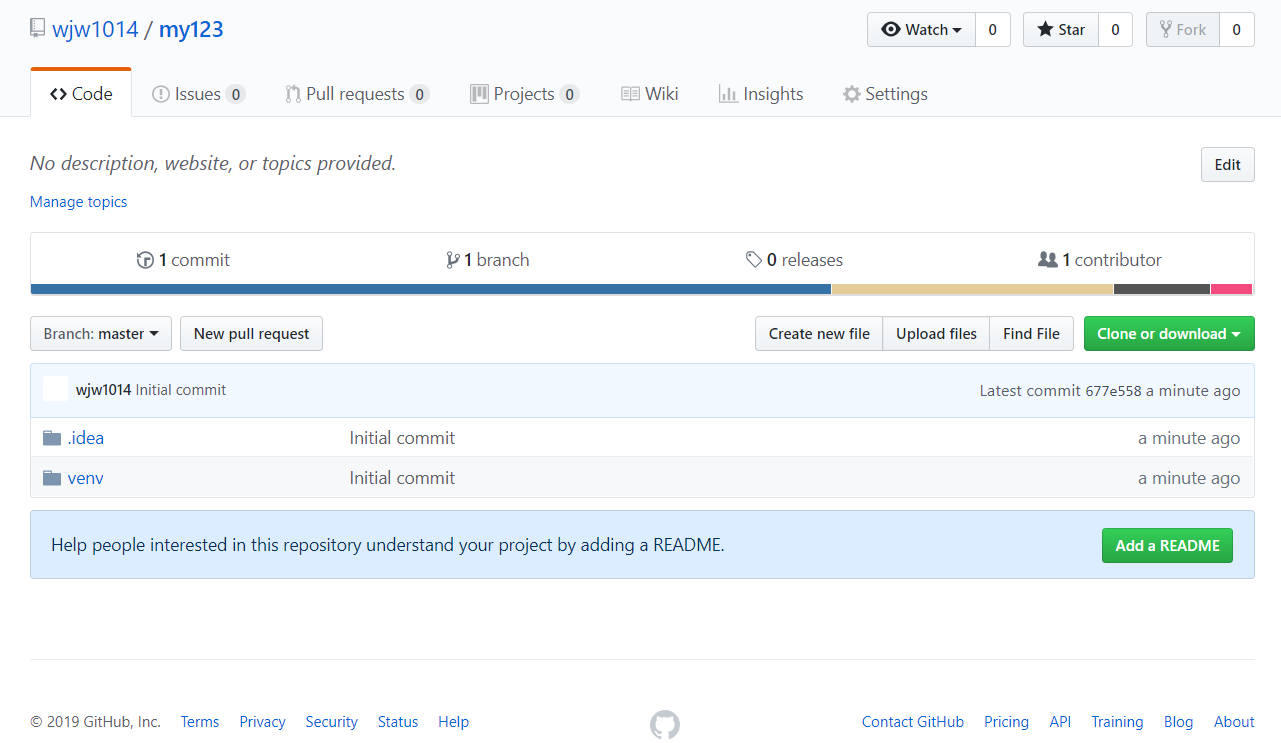Screen dimensions: 1281x743
Task: Click the commit history clock icon
Action: (x=145, y=260)
